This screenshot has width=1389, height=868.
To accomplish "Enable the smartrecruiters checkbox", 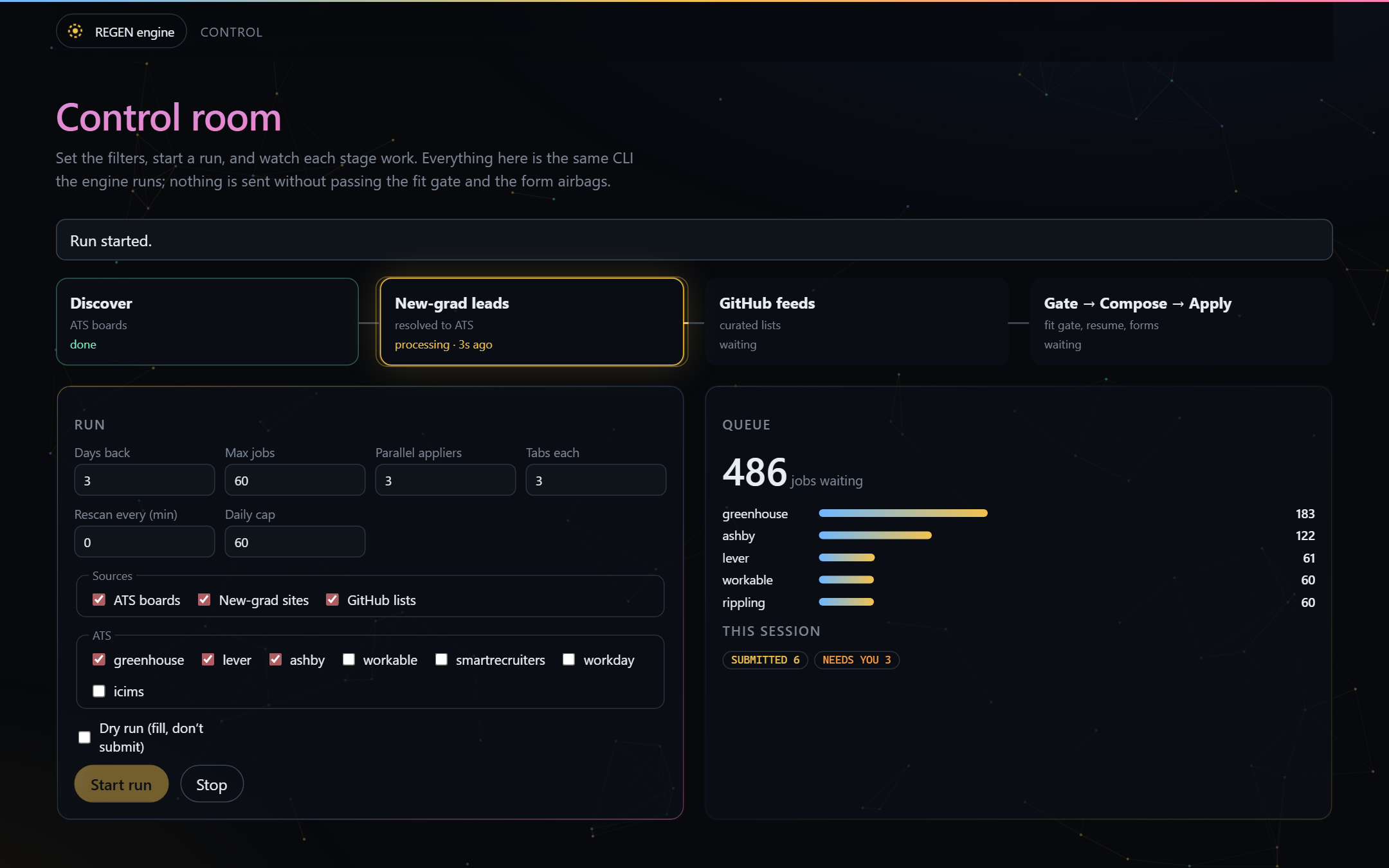I will point(441,659).
